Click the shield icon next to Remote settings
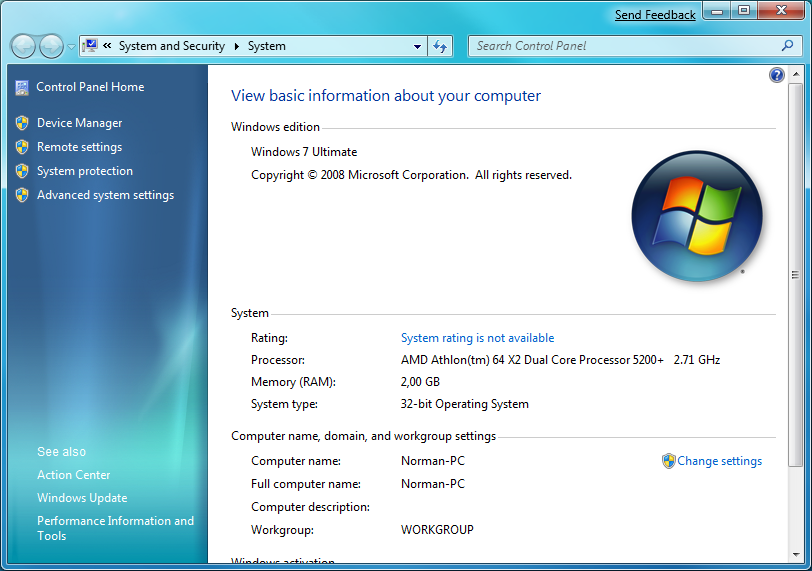The image size is (812, 571). (22, 147)
